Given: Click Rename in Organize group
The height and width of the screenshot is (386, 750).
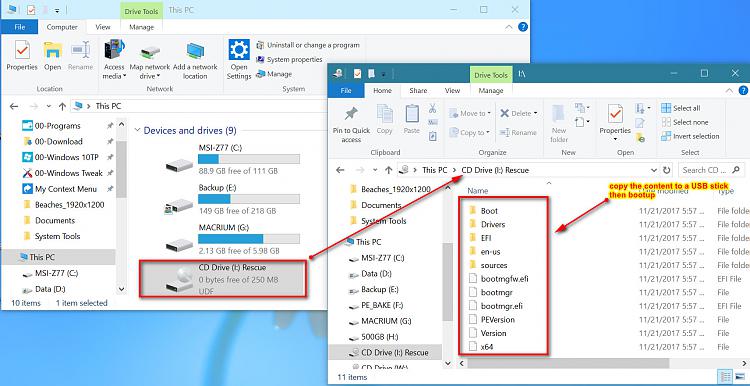Looking at the screenshot, I should 518,132.
